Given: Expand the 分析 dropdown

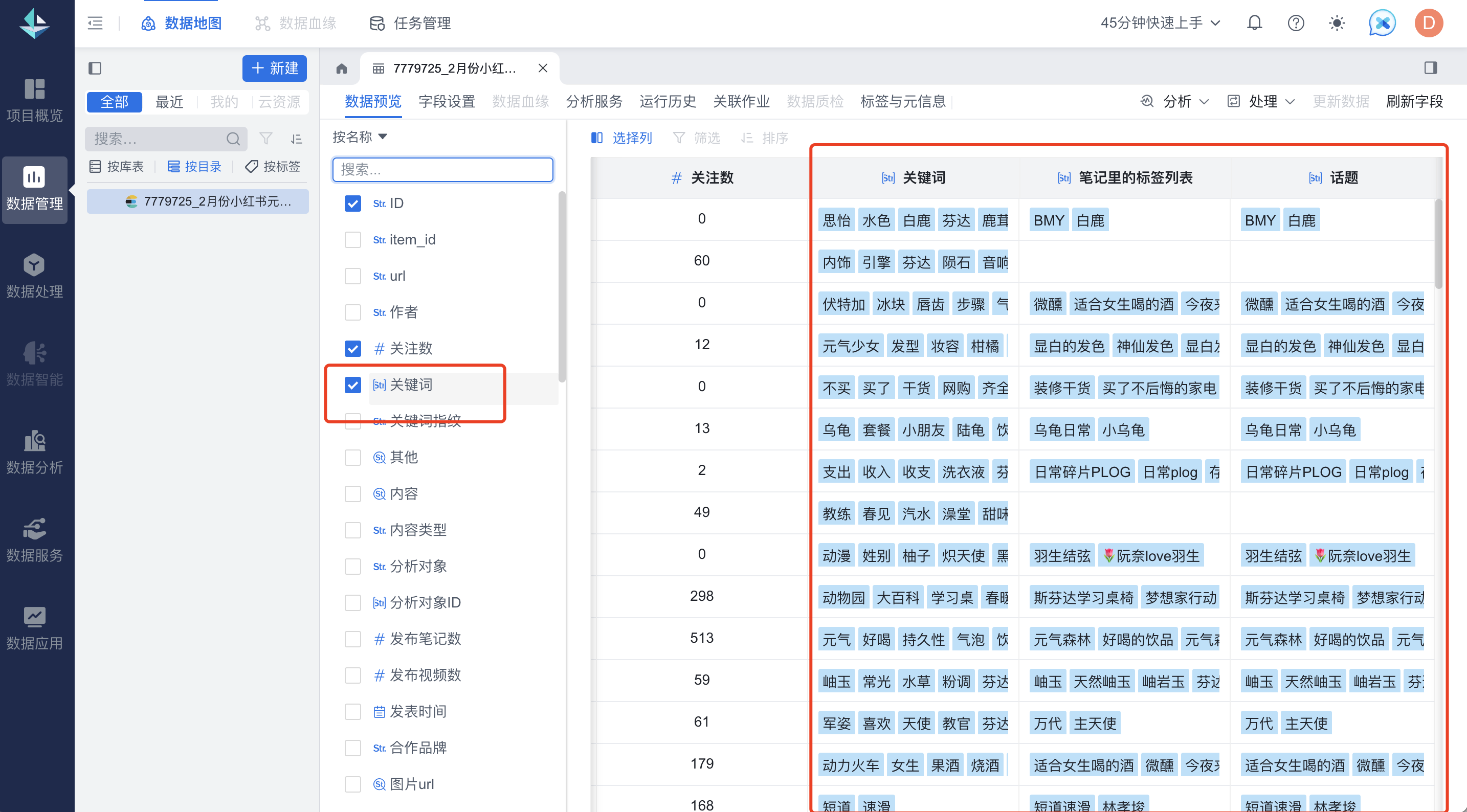Looking at the screenshot, I should (1175, 101).
